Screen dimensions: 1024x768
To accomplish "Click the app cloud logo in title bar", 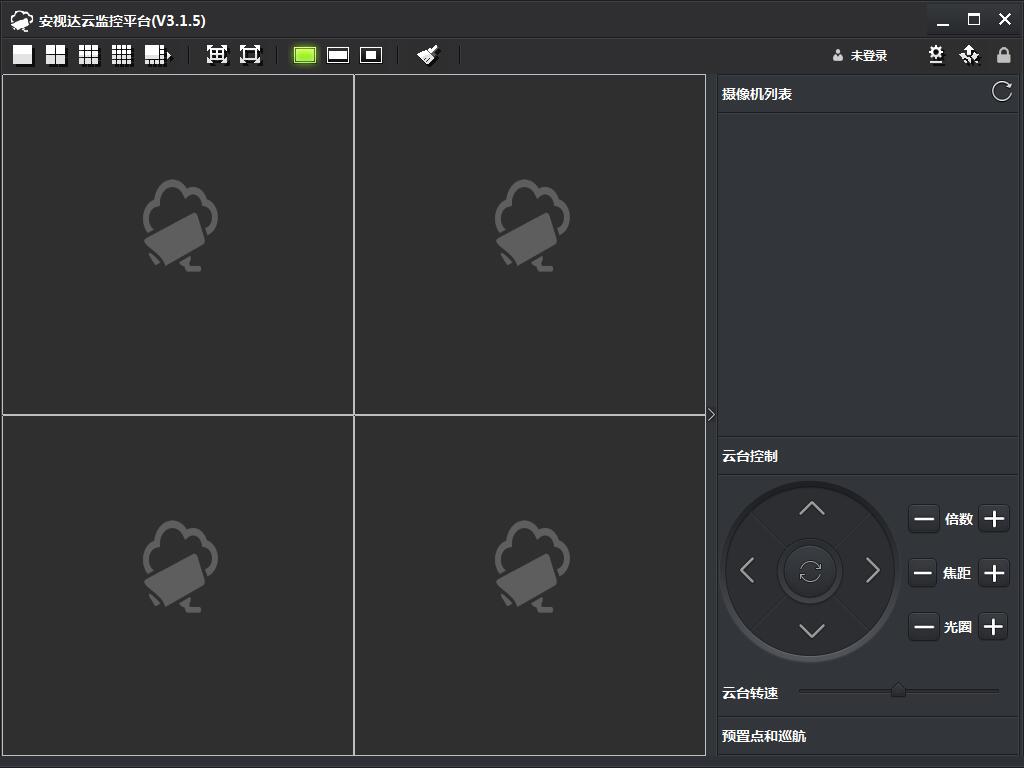I will click(x=22, y=21).
